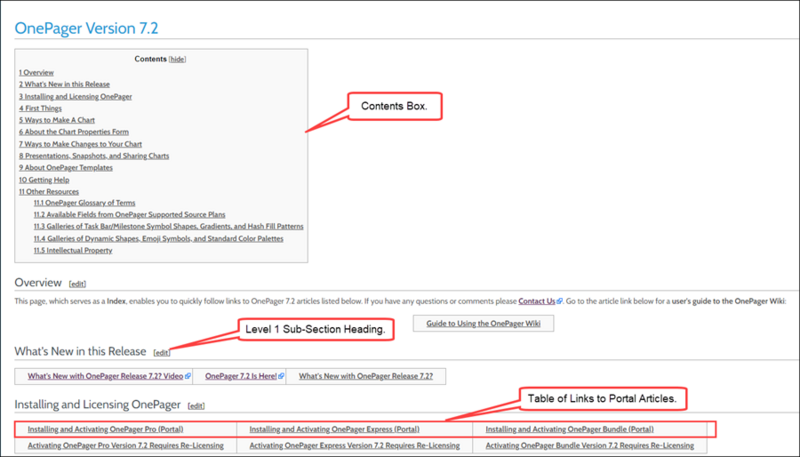Image resolution: width=800 pixels, height=457 pixels.
Task: Select Getting Help in the contents
Action: tap(44, 180)
